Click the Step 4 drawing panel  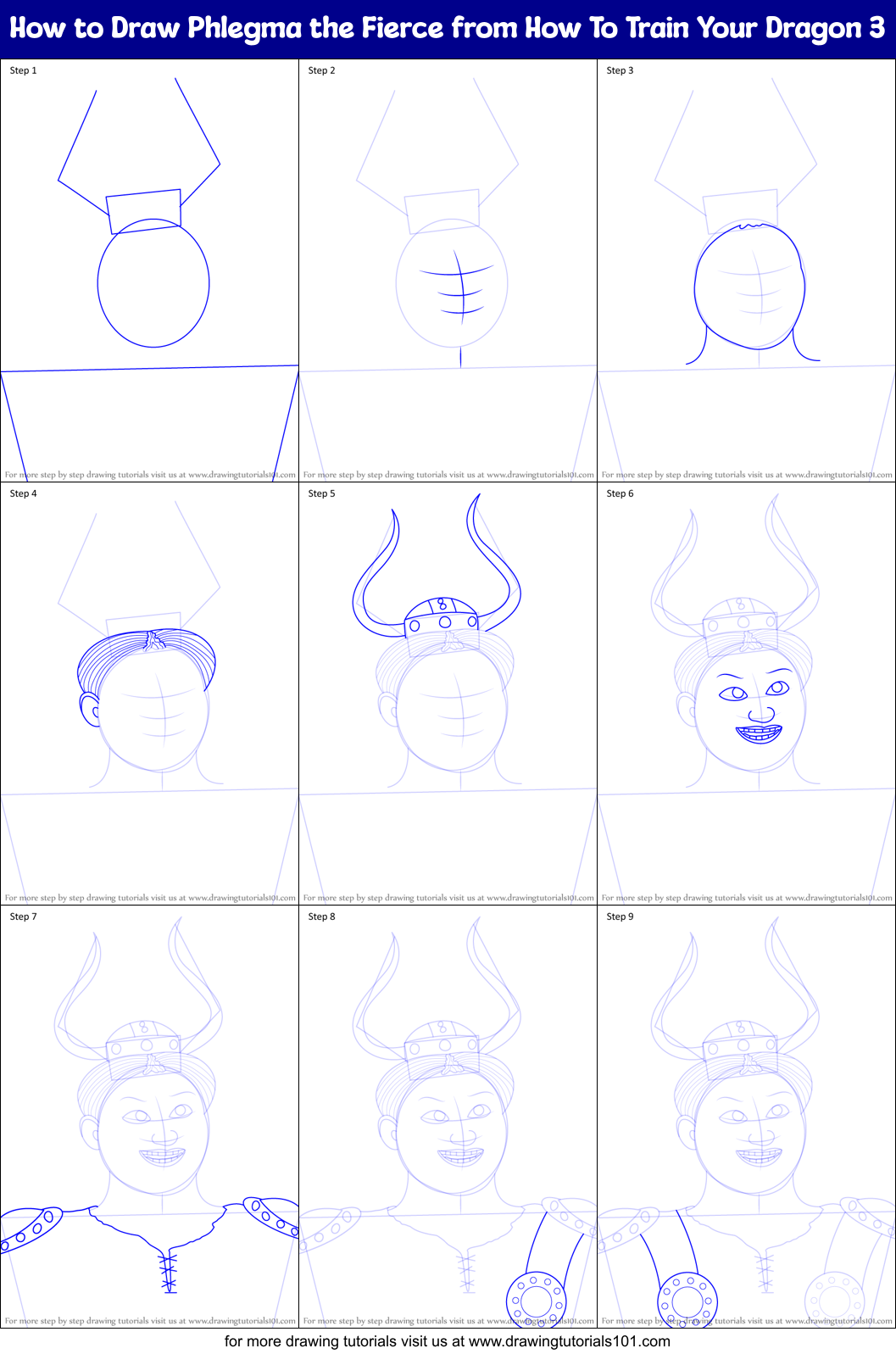tap(149, 694)
